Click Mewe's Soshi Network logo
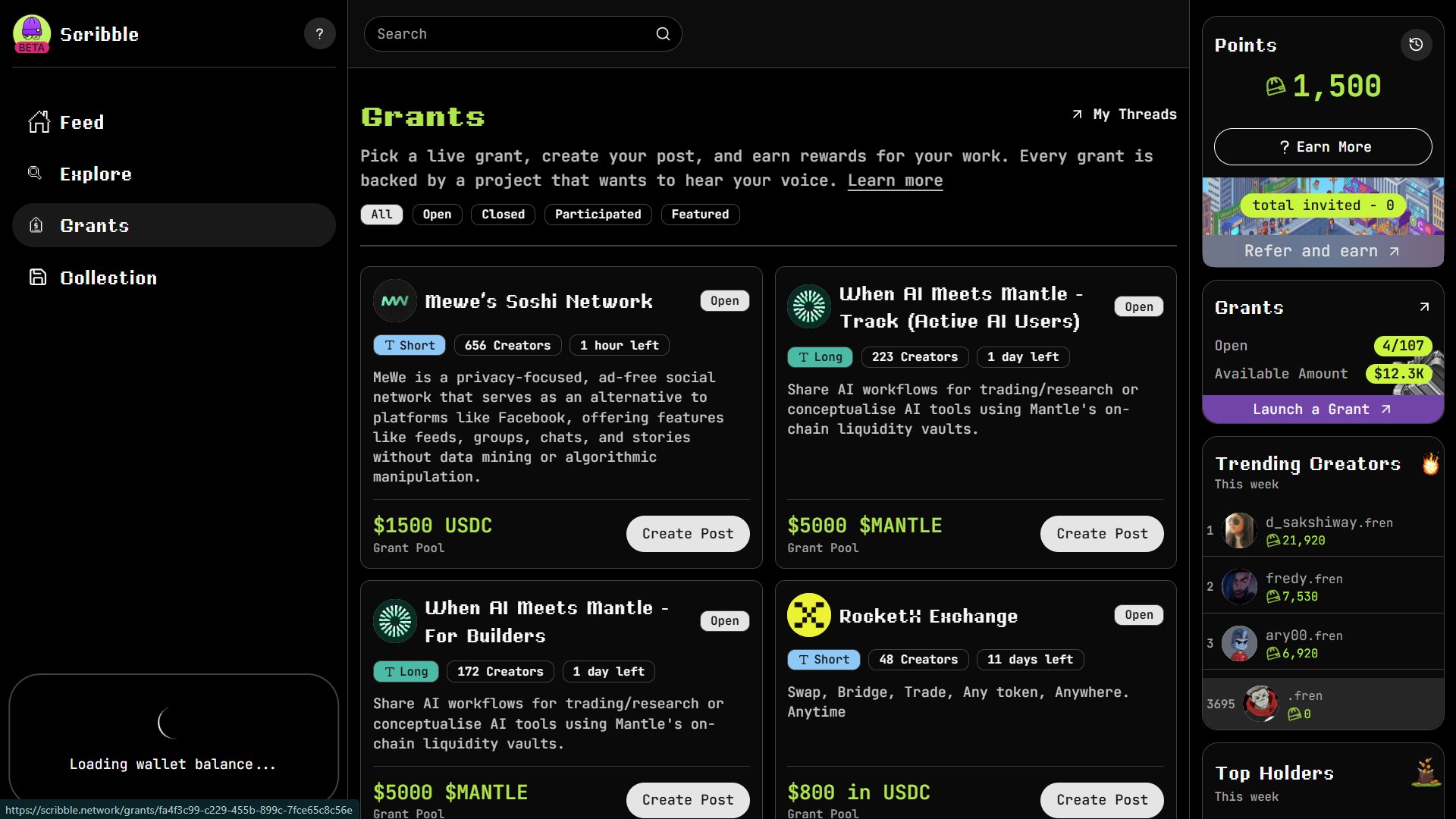The height and width of the screenshot is (819, 1456). (x=394, y=301)
